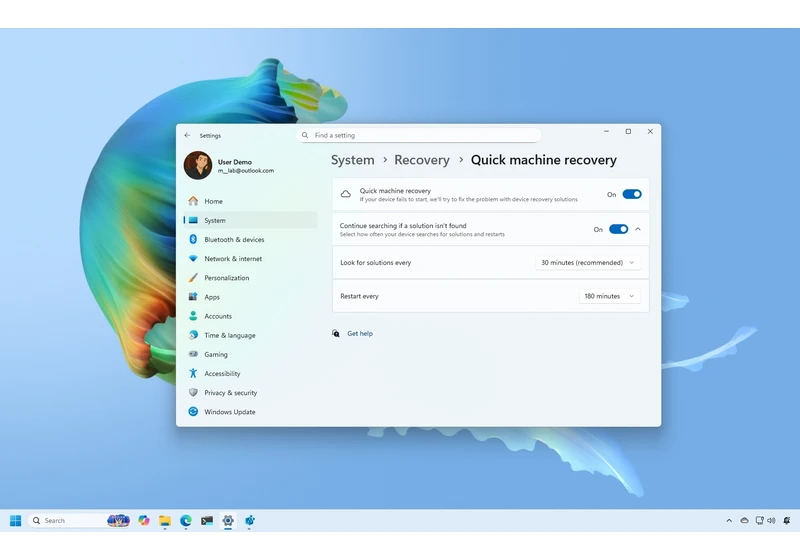Open Privacy & security settings
Screen dimensions: 800x560
coord(250,392)
